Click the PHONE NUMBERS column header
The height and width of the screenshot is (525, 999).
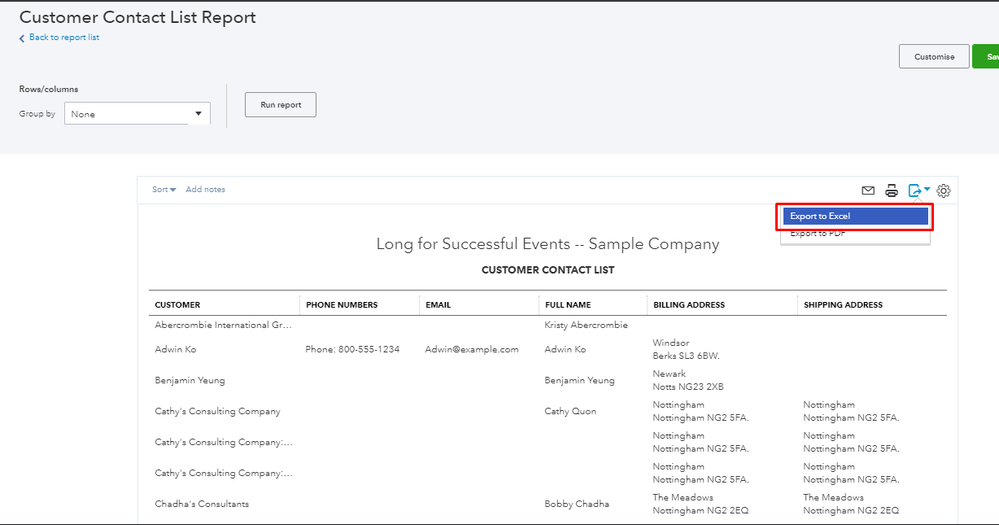pos(341,305)
